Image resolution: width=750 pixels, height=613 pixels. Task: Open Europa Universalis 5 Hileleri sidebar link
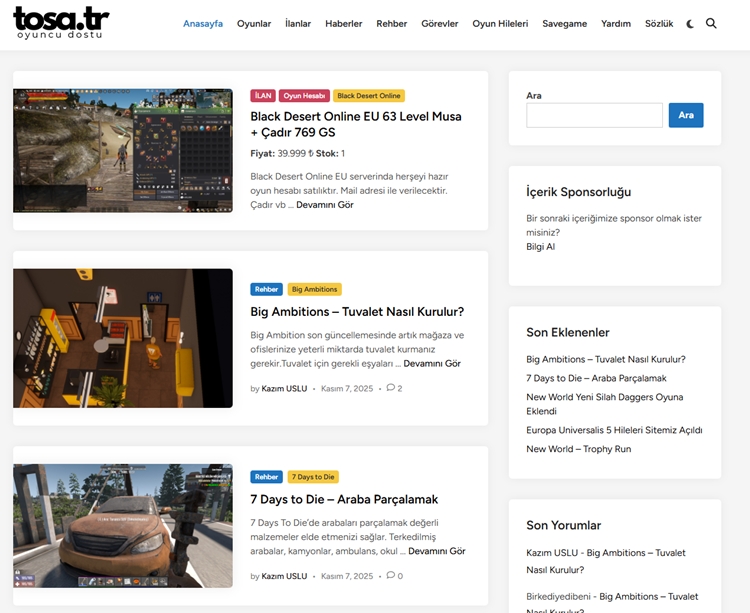614,430
